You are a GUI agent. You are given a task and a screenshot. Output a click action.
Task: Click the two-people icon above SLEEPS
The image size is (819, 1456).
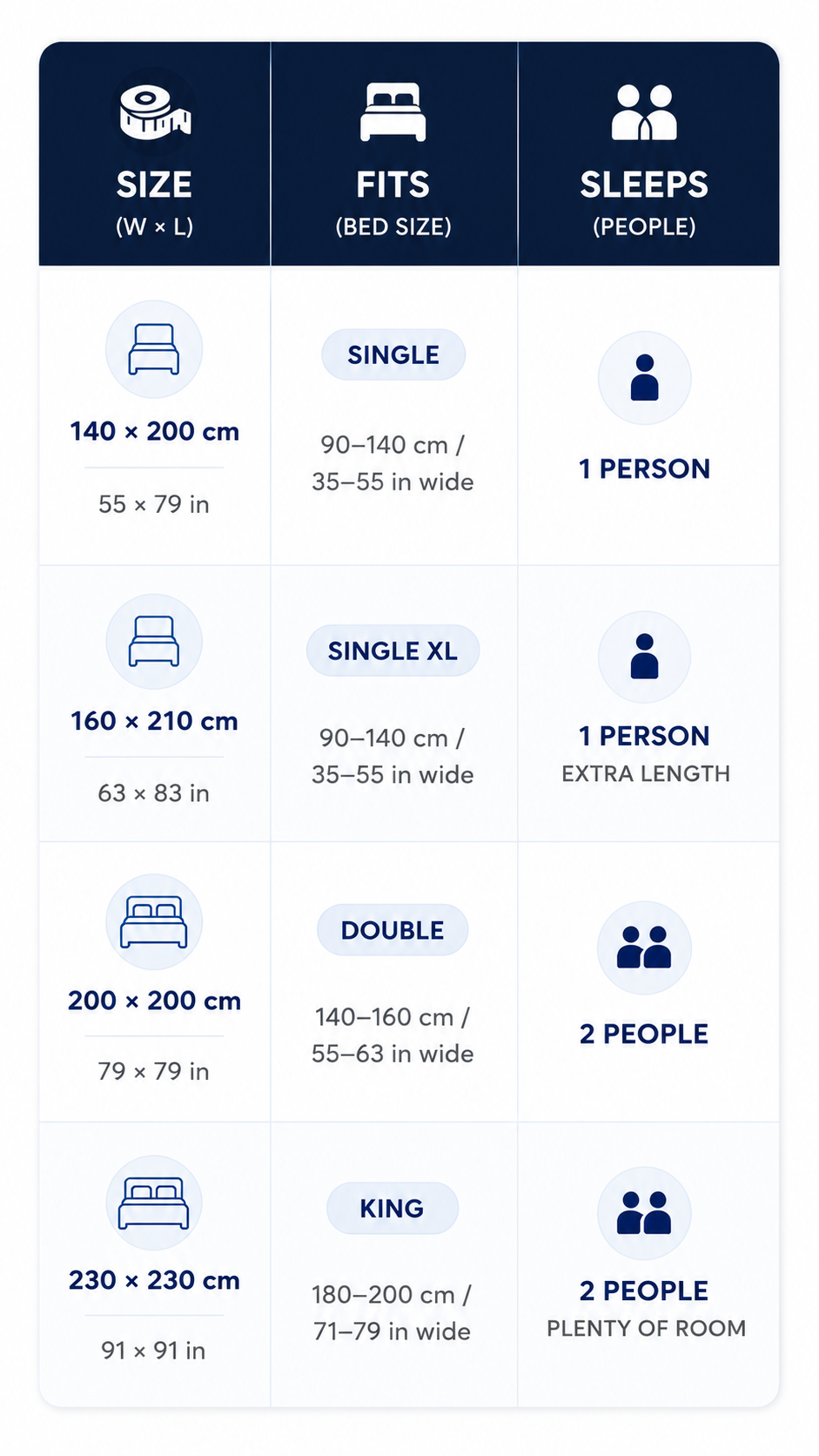(x=644, y=112)
